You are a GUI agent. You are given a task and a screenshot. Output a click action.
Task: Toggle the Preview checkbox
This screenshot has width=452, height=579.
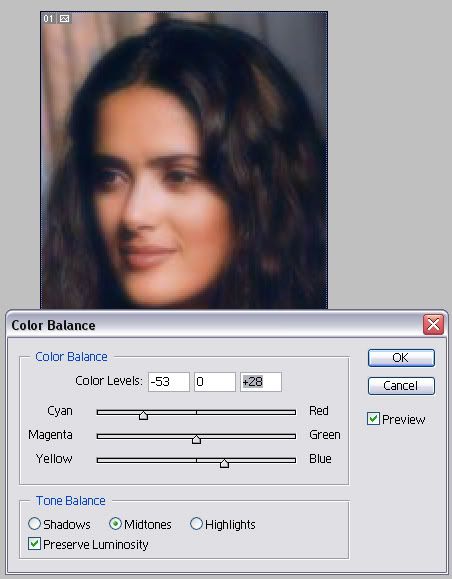click(x=373, y=419)
